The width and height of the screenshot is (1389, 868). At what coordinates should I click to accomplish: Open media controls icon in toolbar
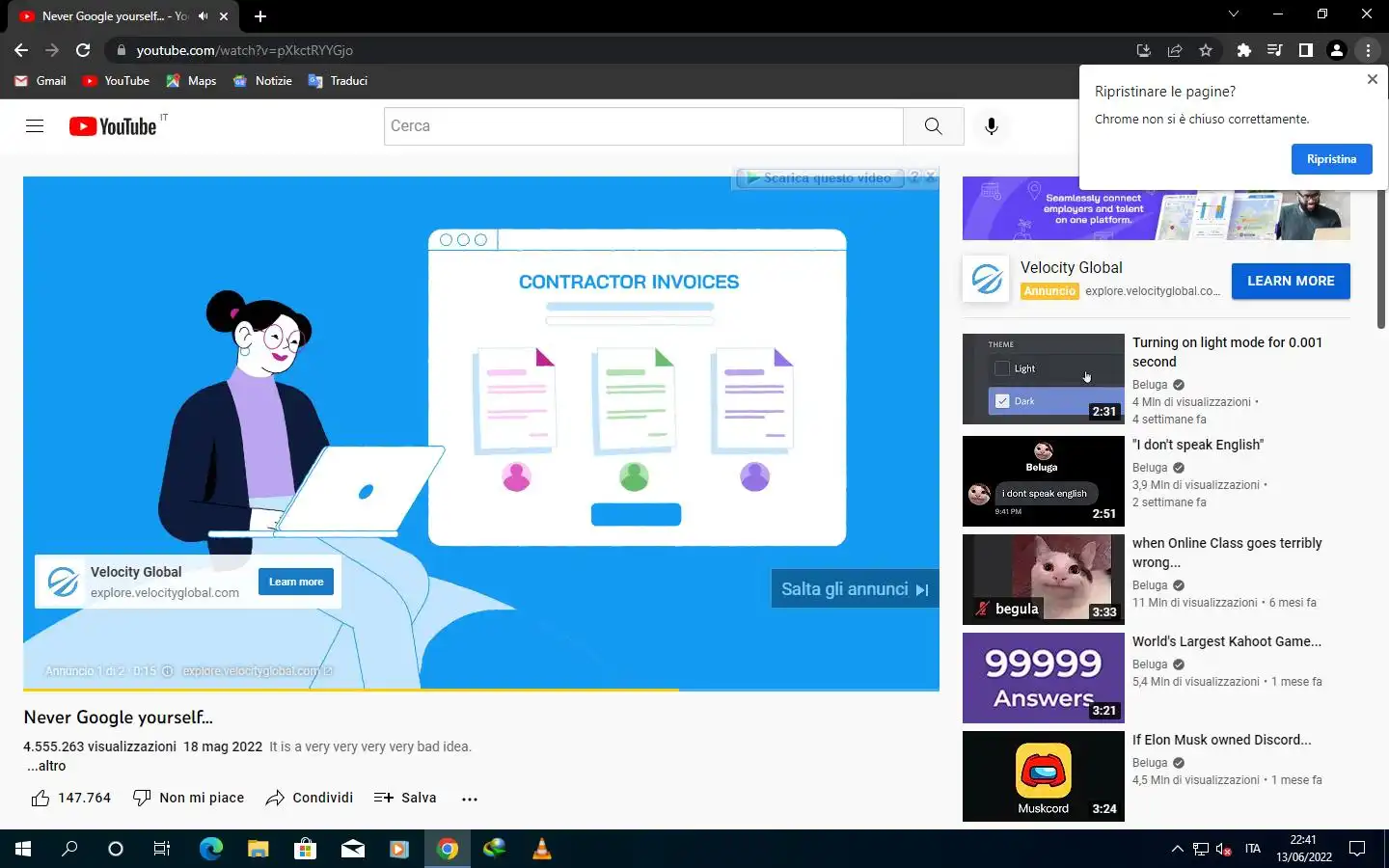click(1275, 50)
